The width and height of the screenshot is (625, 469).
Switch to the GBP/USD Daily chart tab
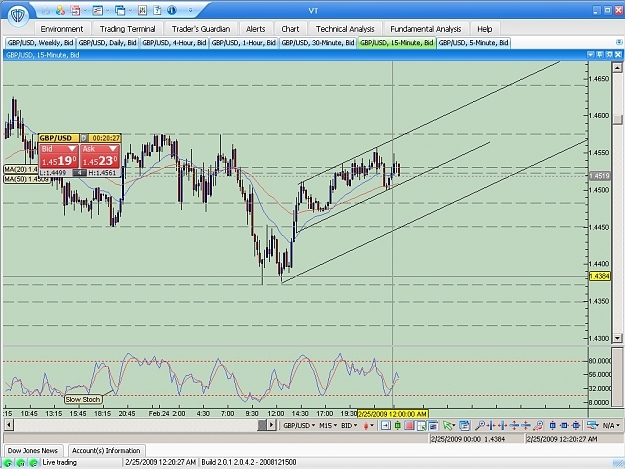coord(108,43)
